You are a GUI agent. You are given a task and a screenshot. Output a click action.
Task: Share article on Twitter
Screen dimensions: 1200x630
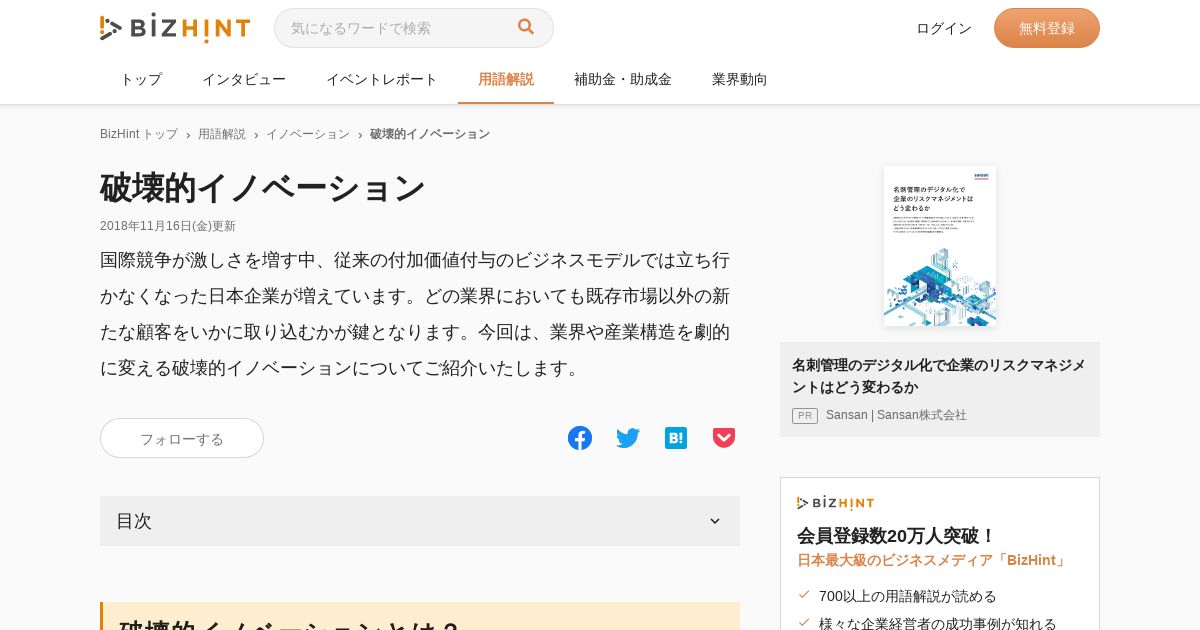click(x=628, y=438)
